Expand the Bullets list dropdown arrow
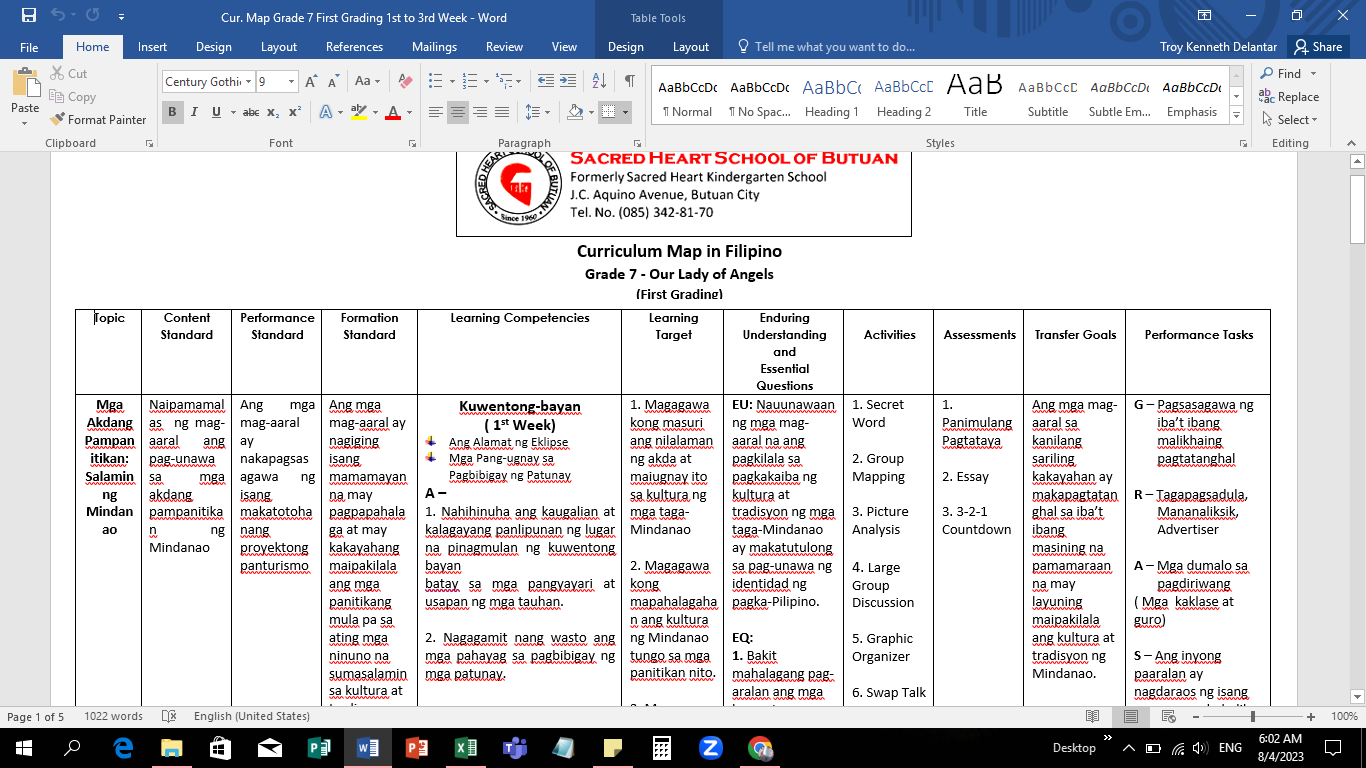Viewport: 1366px width, 768px height. click(x=452, y=82)
